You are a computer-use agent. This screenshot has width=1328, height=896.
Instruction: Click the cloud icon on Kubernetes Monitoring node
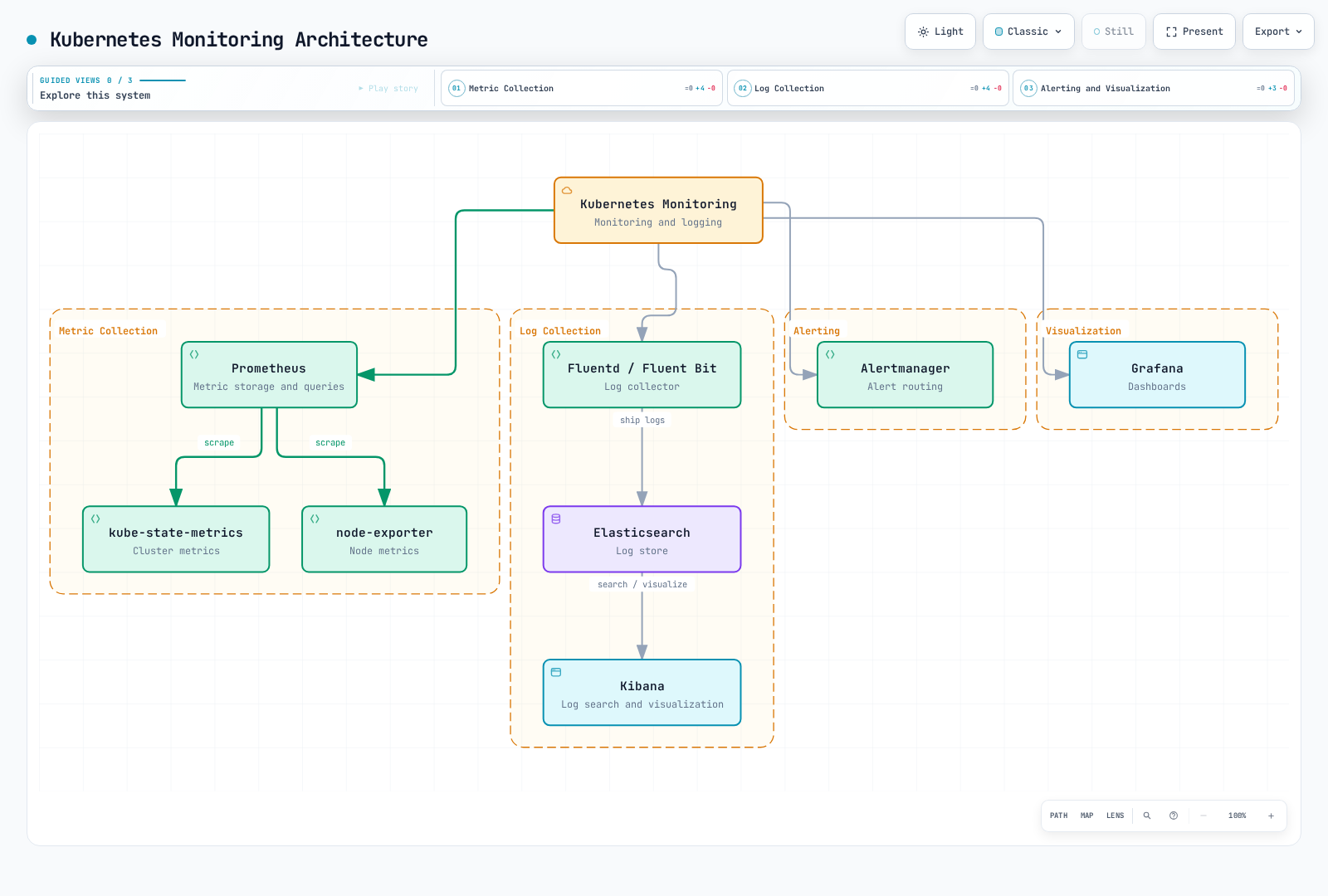coord(567,190)
